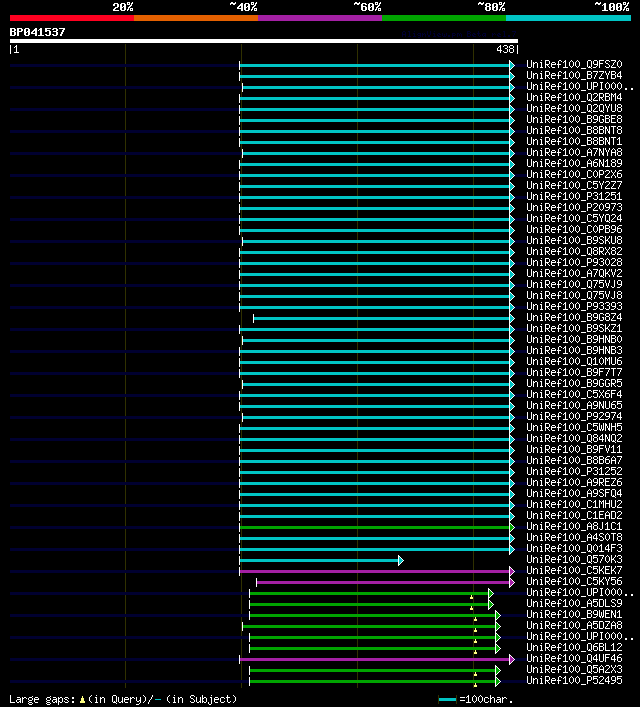
Task: Select the UniRef100_Q75VJ9 entry
Action: [574, 285]
